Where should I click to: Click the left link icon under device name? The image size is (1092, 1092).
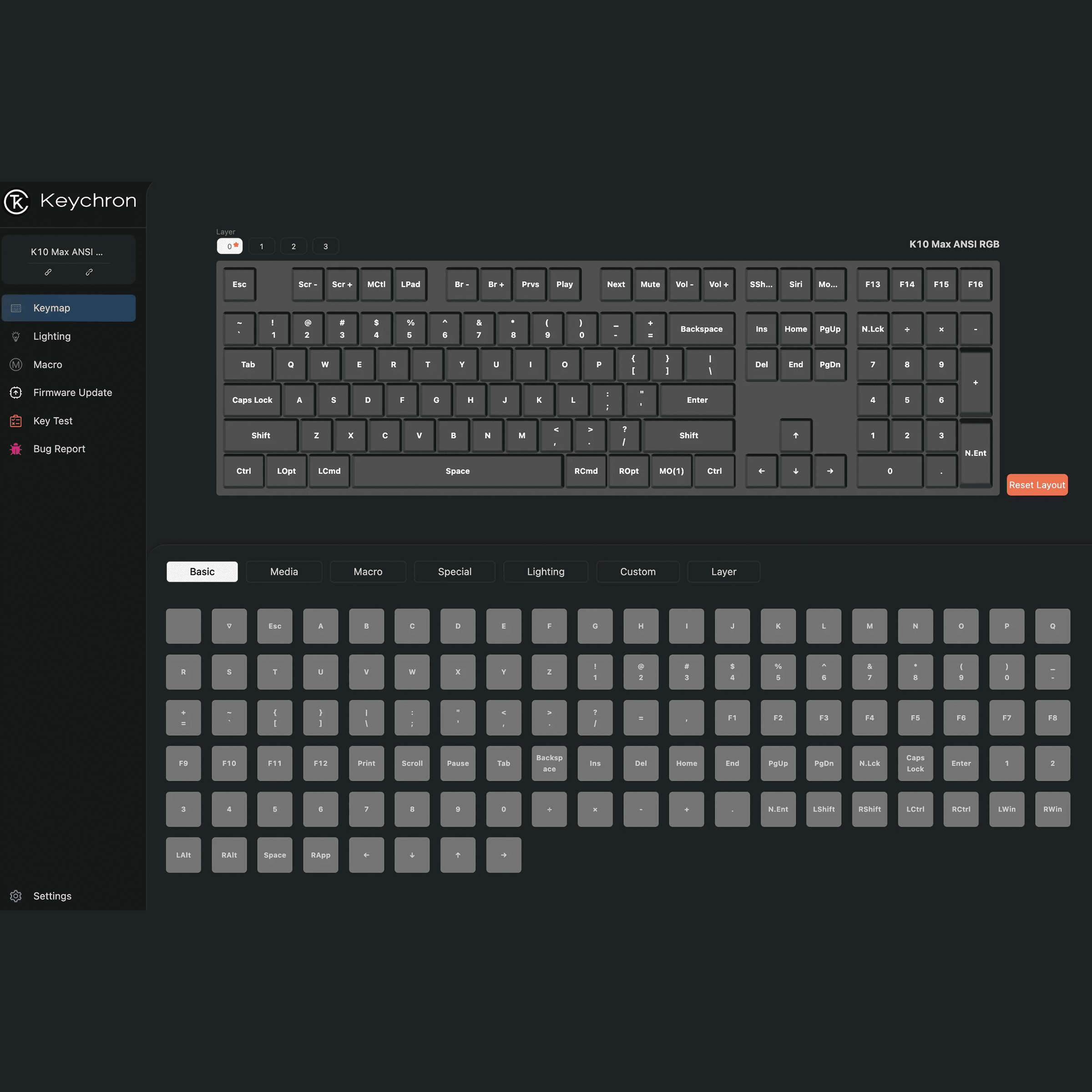pos(48,272)
